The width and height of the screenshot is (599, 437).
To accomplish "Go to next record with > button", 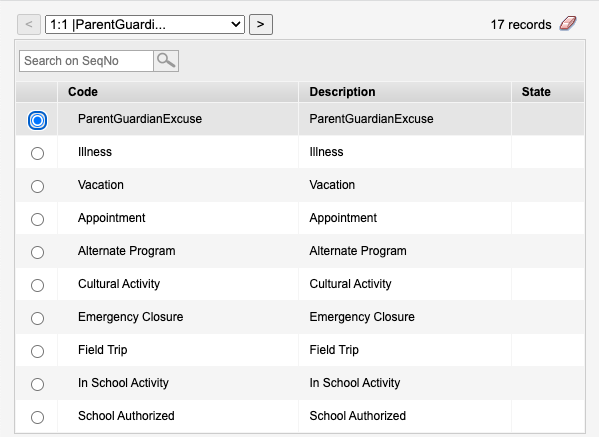I will tap(261, 24).
